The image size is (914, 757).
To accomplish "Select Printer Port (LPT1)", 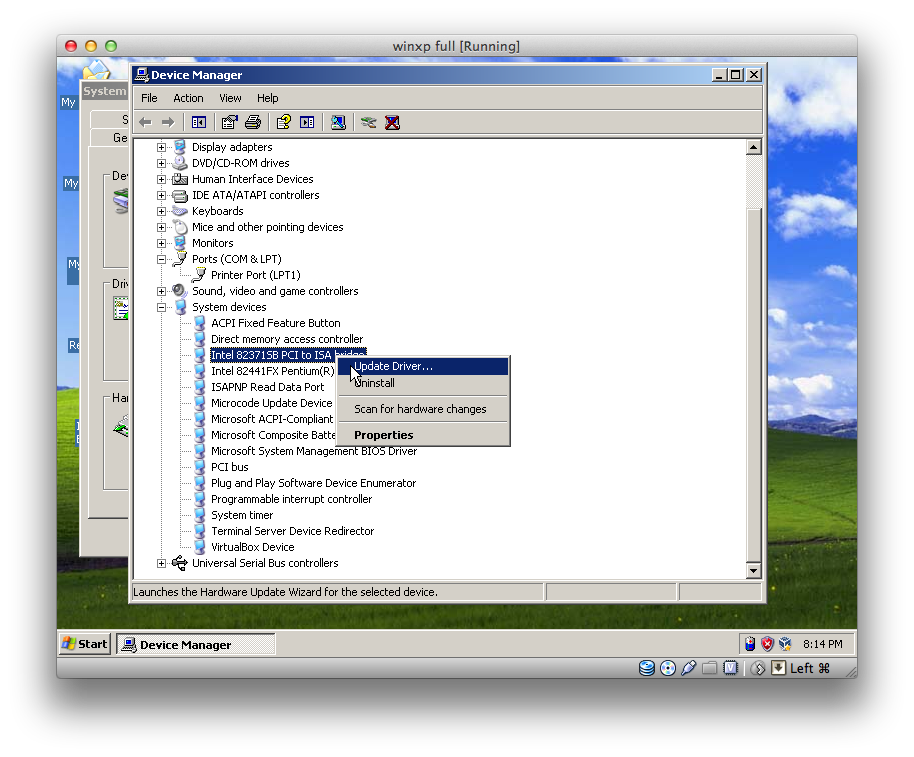I will pos(255,275).
